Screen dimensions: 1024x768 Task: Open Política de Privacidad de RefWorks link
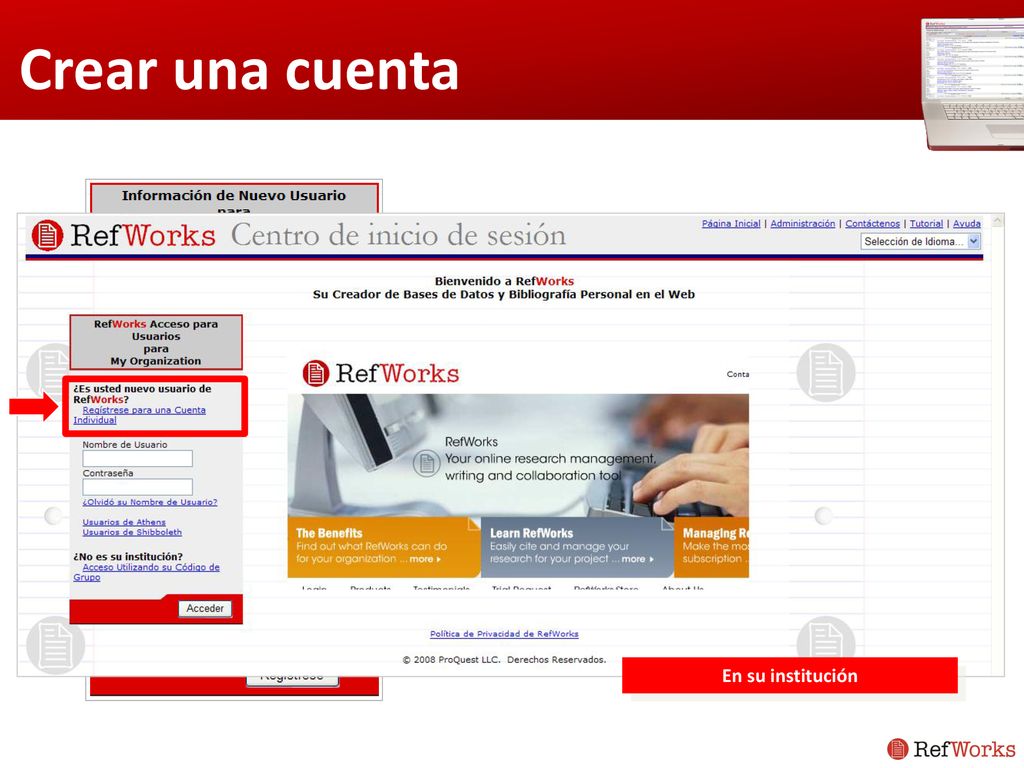pyautogui.click(x=504, y=633)
